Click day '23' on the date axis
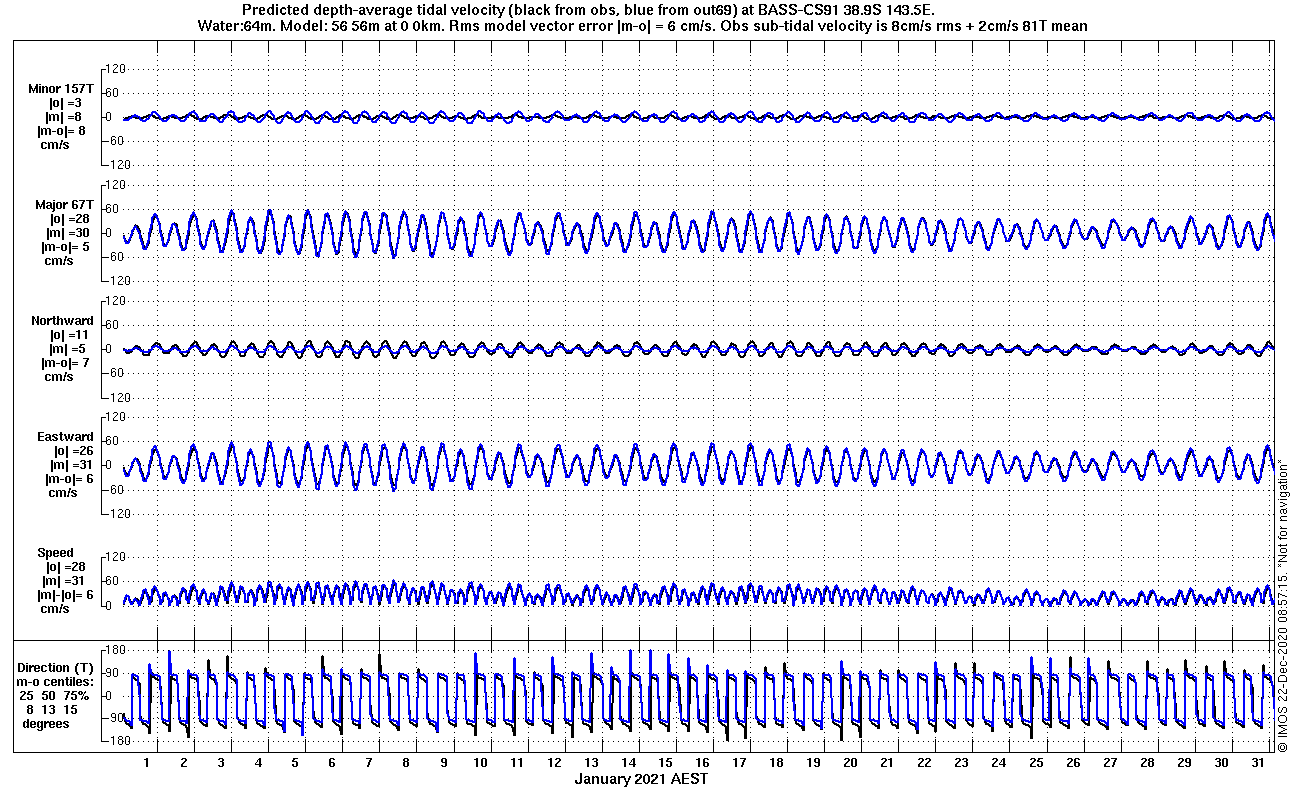The image size is (1300, 800). point(961,762)
